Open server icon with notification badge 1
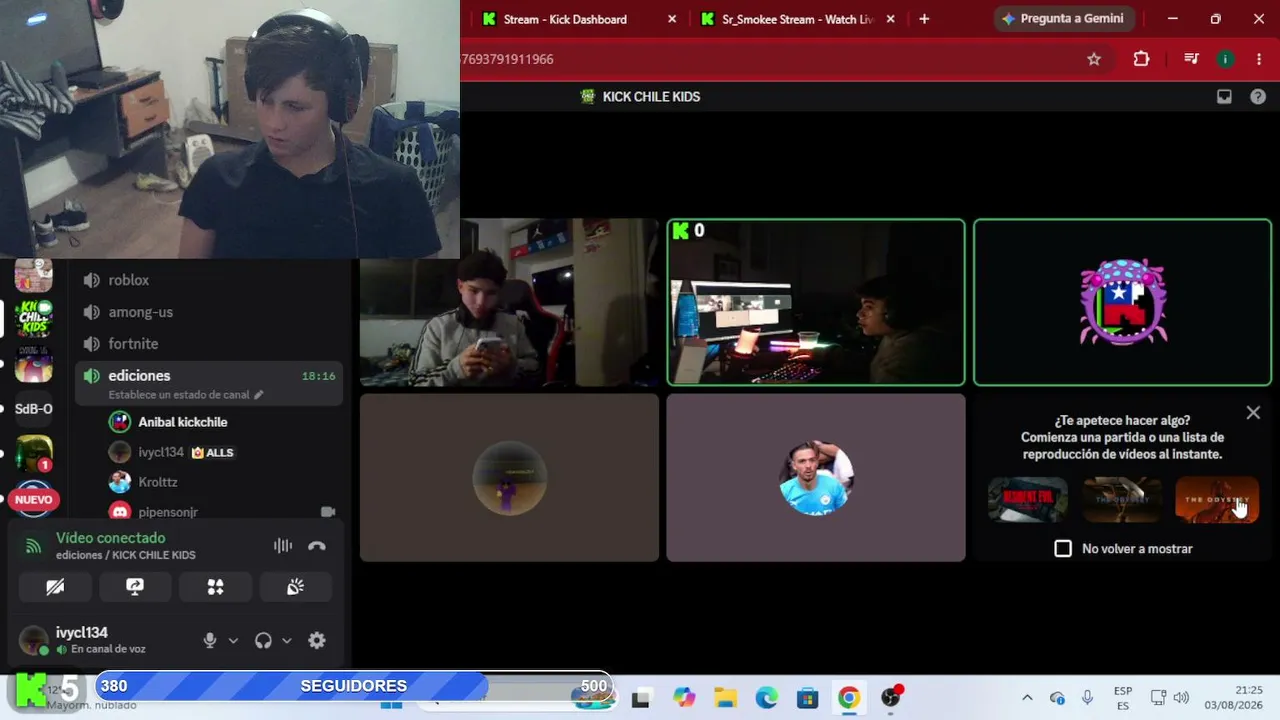 click(33, 454)
